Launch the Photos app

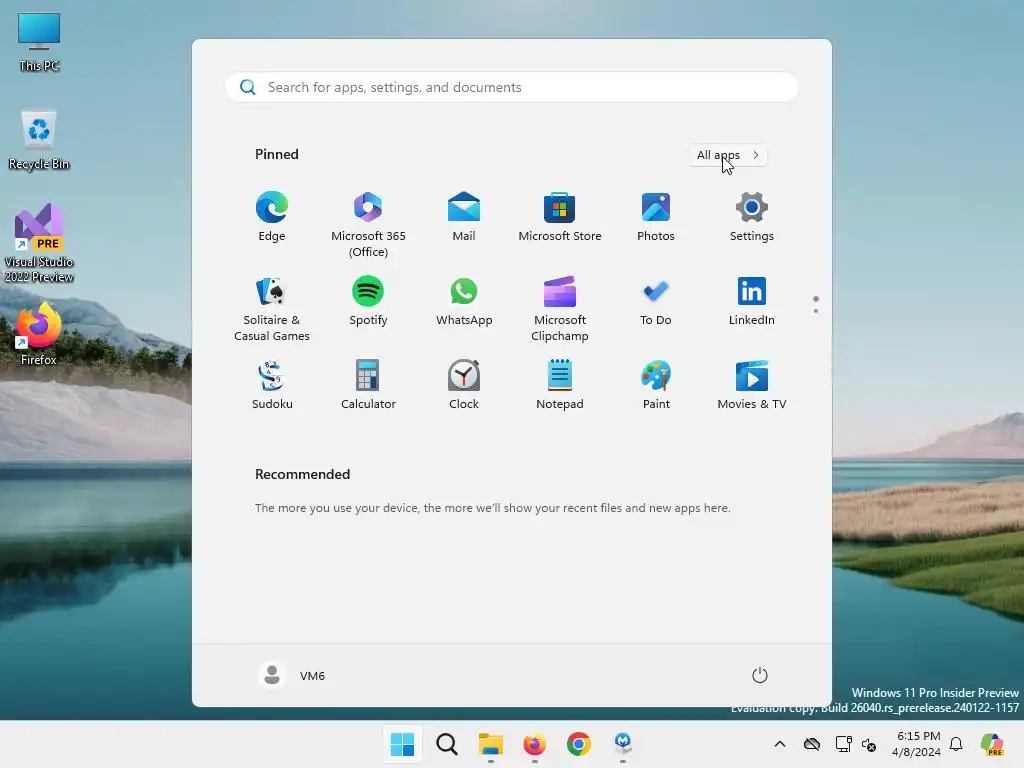[x=656, y=217]
